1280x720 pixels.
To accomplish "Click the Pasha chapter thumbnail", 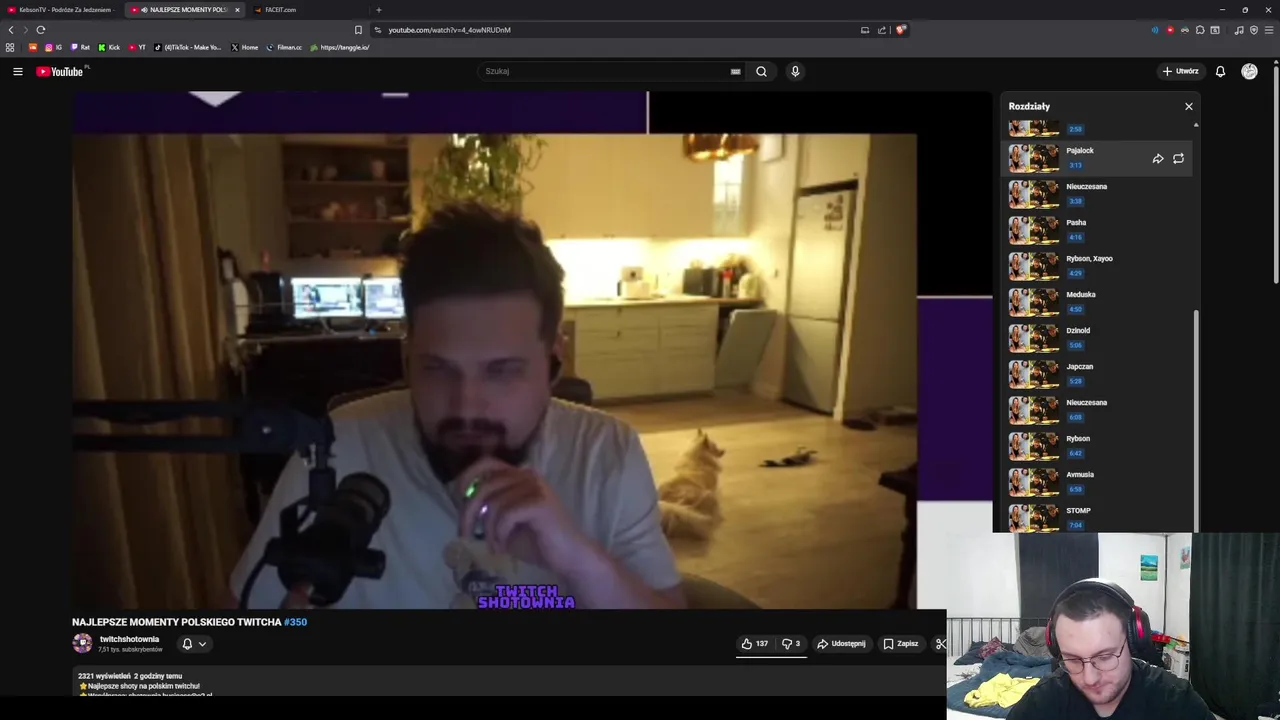I will [x=1034, y=230].
